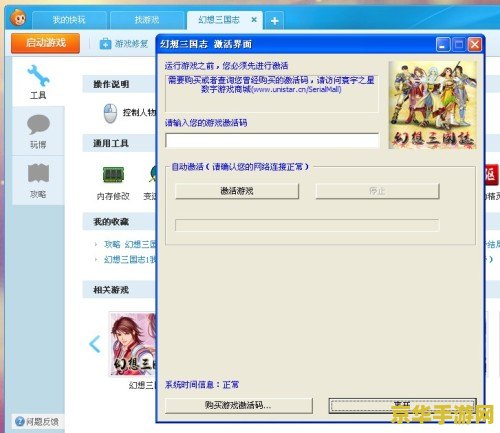Switch to the 找游戏 tab
Viewport: 500px width, 433px height.
click(x=147, y=20)
